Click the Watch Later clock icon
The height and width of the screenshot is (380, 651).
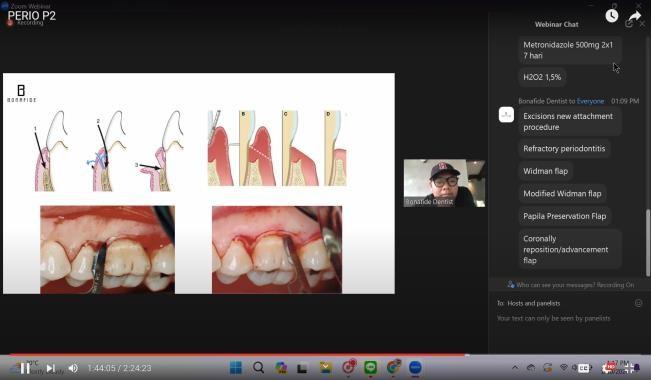(x=612, y=16)
